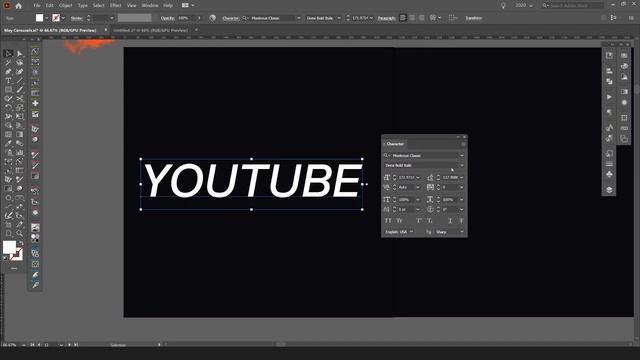Click the Stroke link in control bar

tap(77, 18)
